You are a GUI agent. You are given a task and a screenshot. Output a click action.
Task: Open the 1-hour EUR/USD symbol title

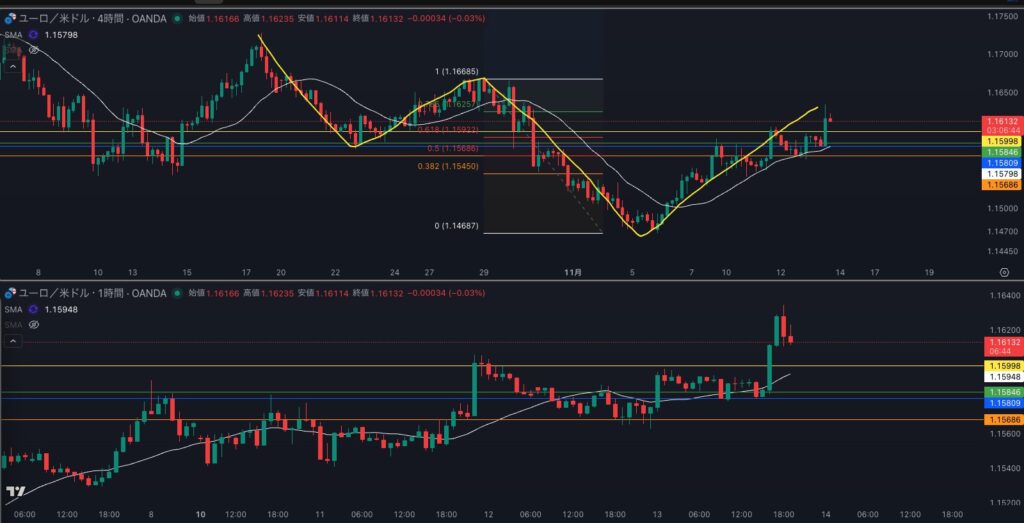pyautogui.click(x=90, y=293)
